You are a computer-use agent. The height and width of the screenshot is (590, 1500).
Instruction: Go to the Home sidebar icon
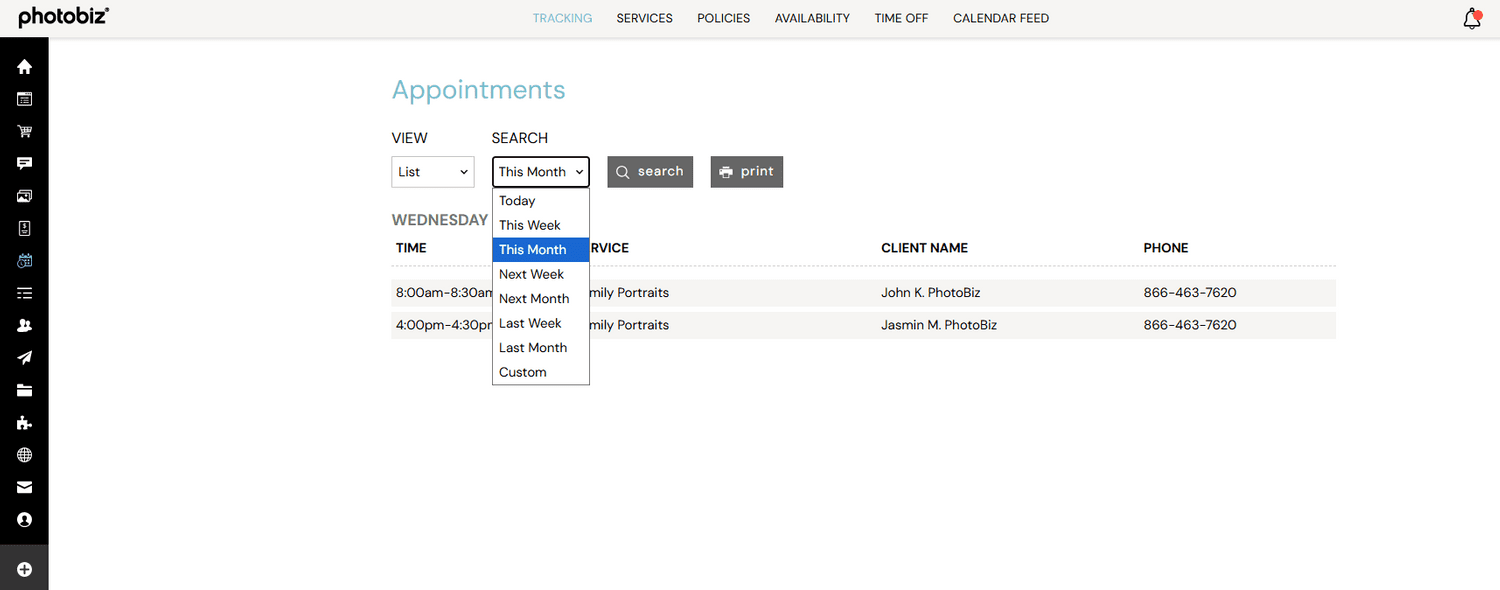[24, 67]
